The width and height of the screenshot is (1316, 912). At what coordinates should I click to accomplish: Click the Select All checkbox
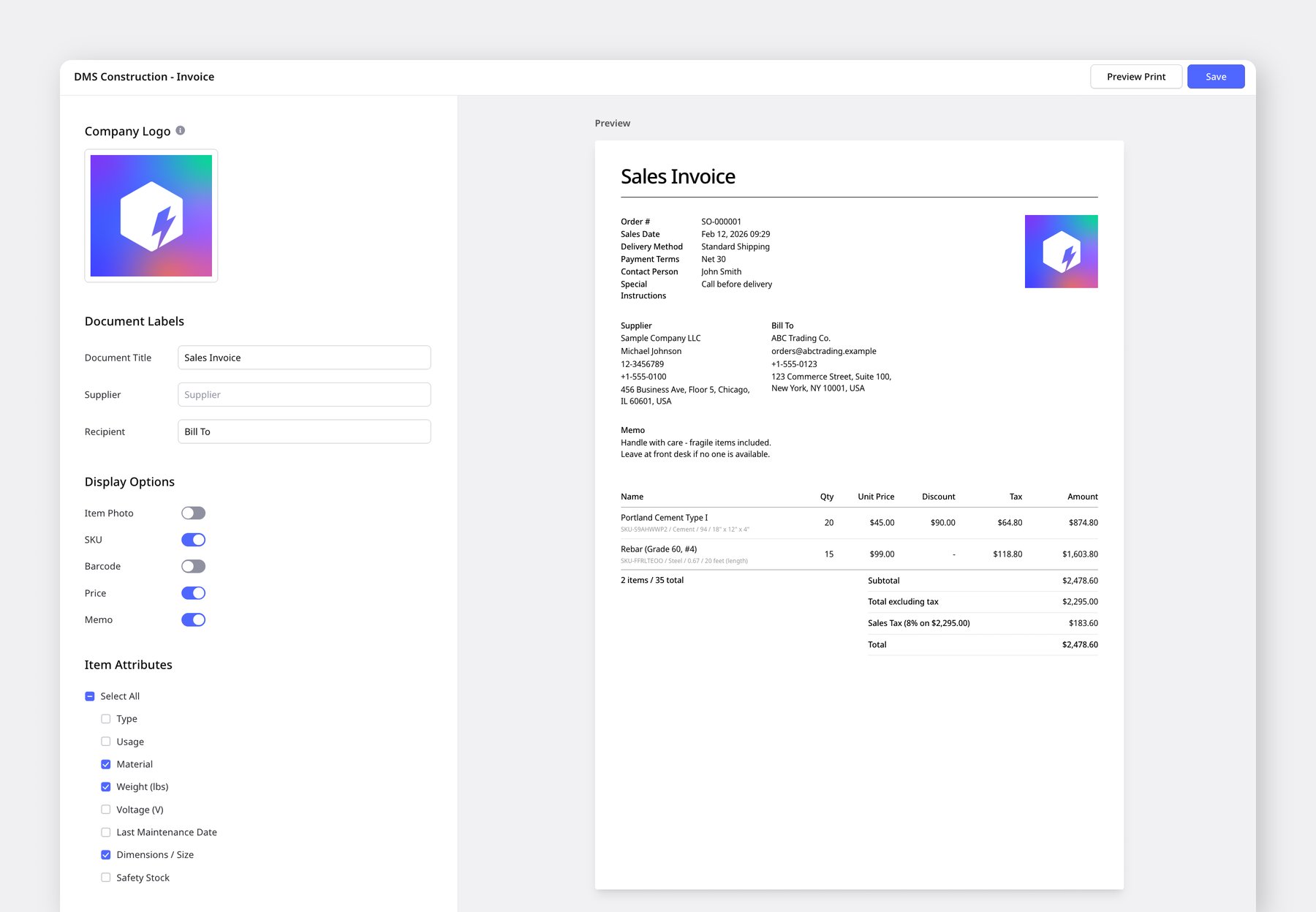point(90,696)
